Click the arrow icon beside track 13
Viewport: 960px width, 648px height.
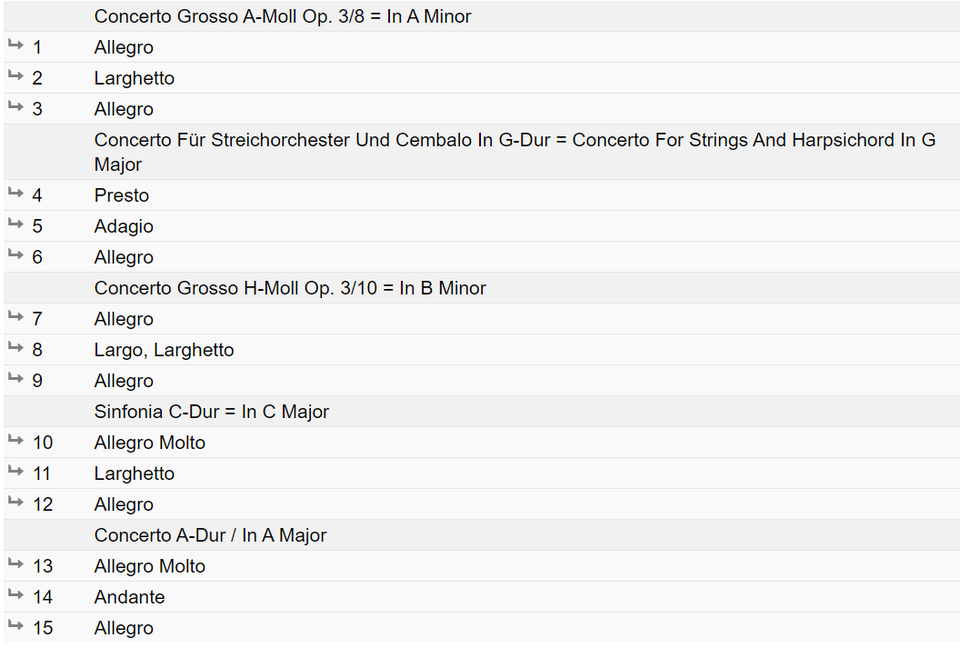15,563
